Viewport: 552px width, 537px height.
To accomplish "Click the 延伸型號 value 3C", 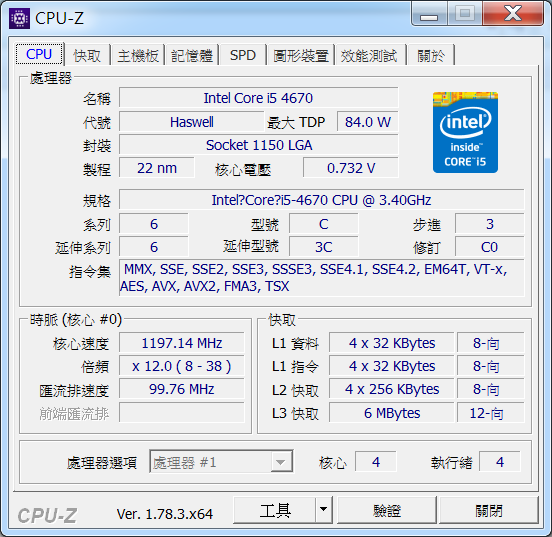I will [324, 247].
